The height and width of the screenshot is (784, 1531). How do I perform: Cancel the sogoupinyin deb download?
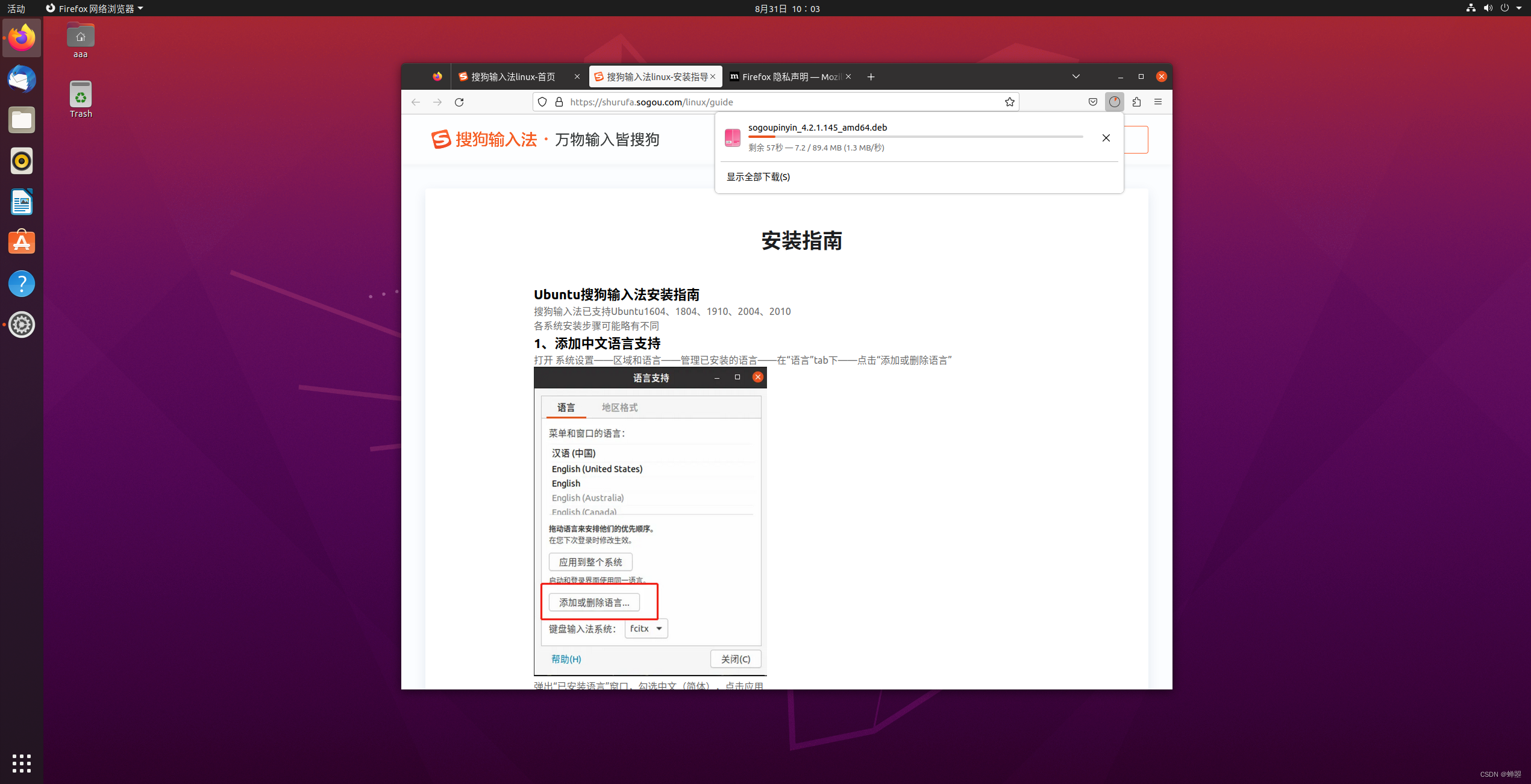tap(1106, 138)
